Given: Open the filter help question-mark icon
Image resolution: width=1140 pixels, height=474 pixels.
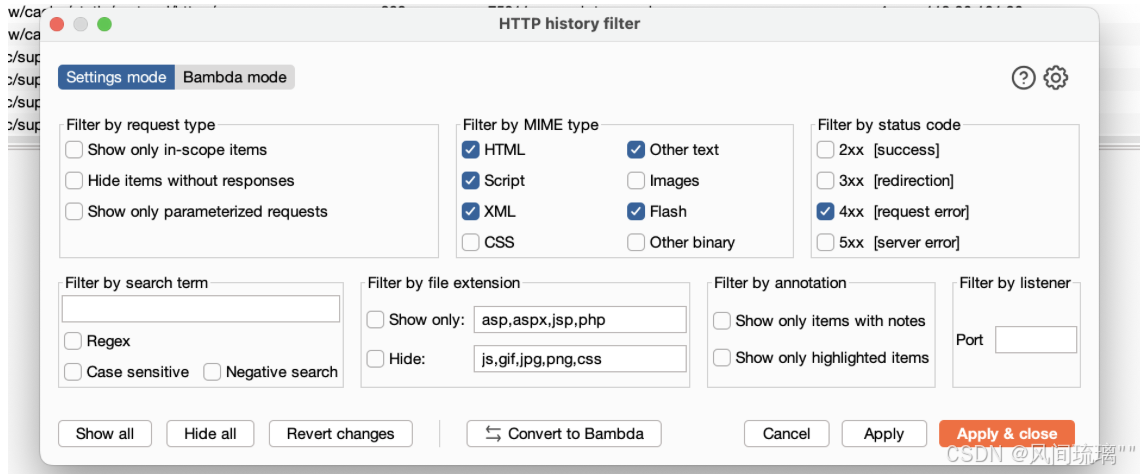Looking at the screenshot, I should [1023, 78].
